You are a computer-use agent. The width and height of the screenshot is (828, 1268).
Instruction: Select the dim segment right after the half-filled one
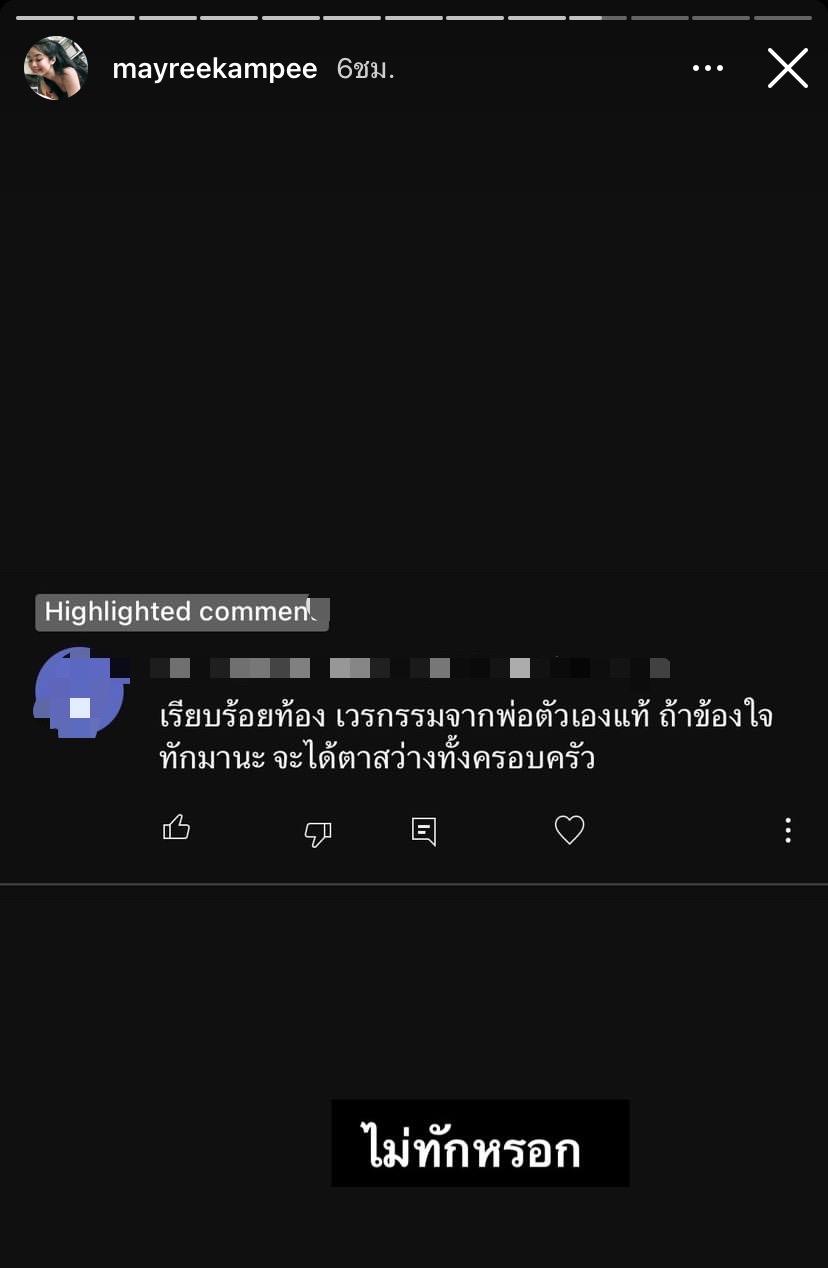click(x=659, y=18)
